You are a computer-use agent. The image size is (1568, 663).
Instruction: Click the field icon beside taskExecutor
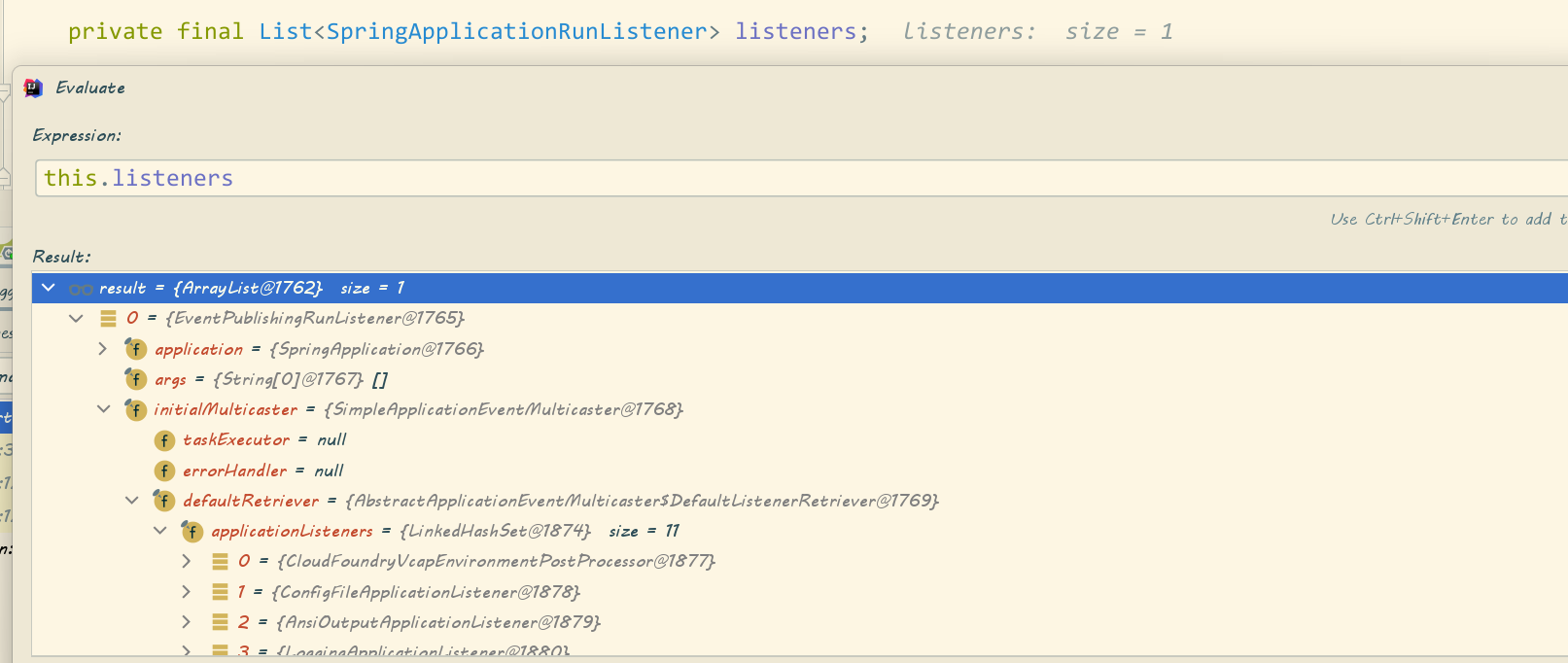[x=164, y=440]
